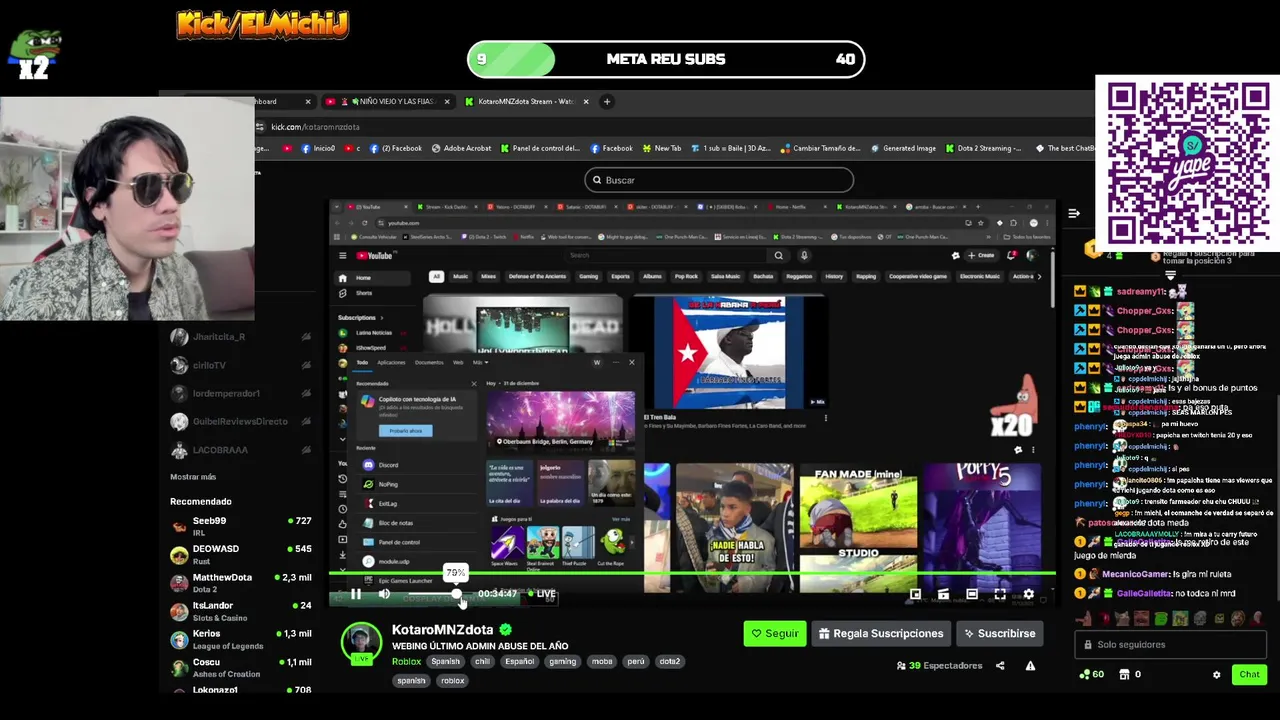This screenshot has height=720, width=1280.
Task: Open the Generated Image bookmark
Action: 903,148
